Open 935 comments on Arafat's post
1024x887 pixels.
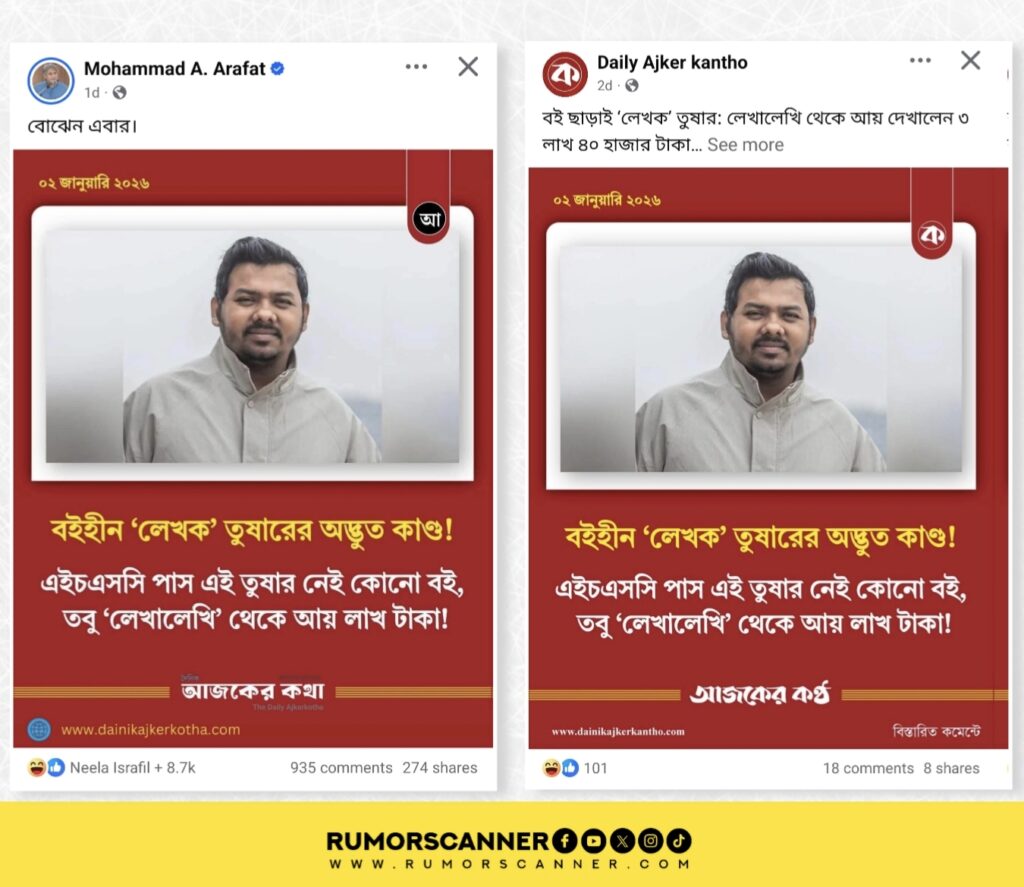[341, 767]
